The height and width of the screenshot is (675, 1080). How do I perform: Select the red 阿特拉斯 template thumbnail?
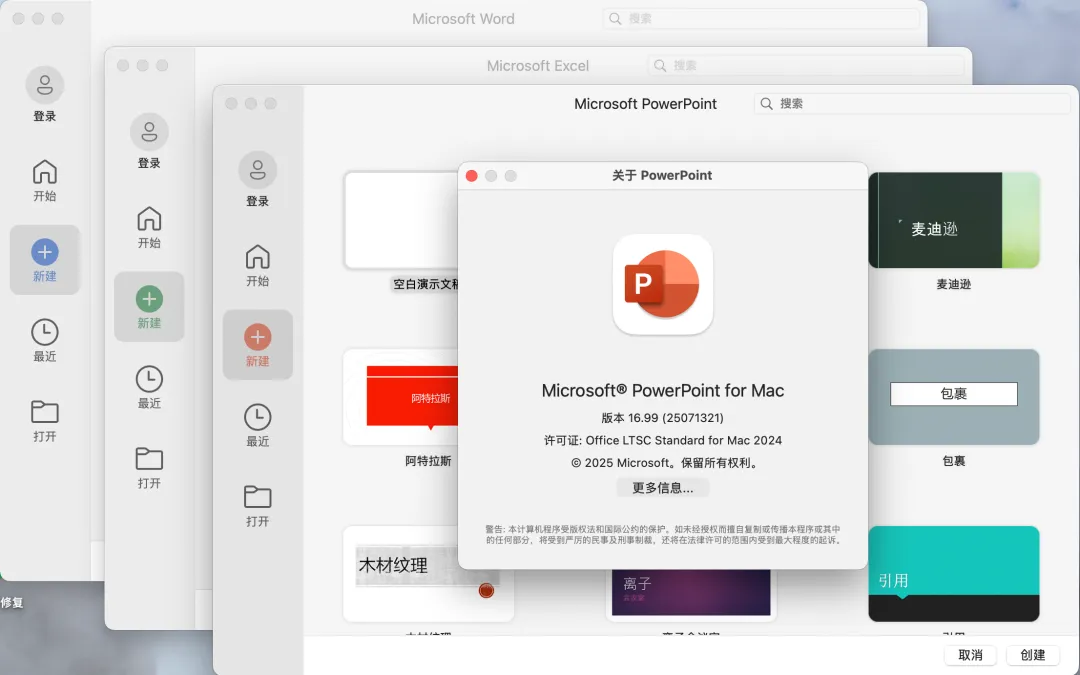401,397
